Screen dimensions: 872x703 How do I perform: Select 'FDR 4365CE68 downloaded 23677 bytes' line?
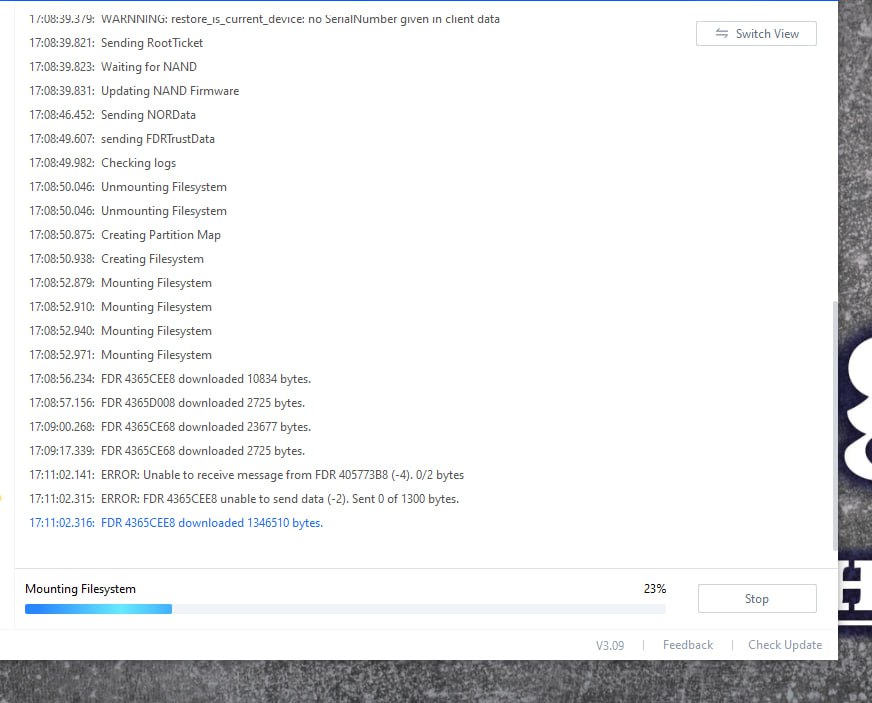click(x=170, y=427)
